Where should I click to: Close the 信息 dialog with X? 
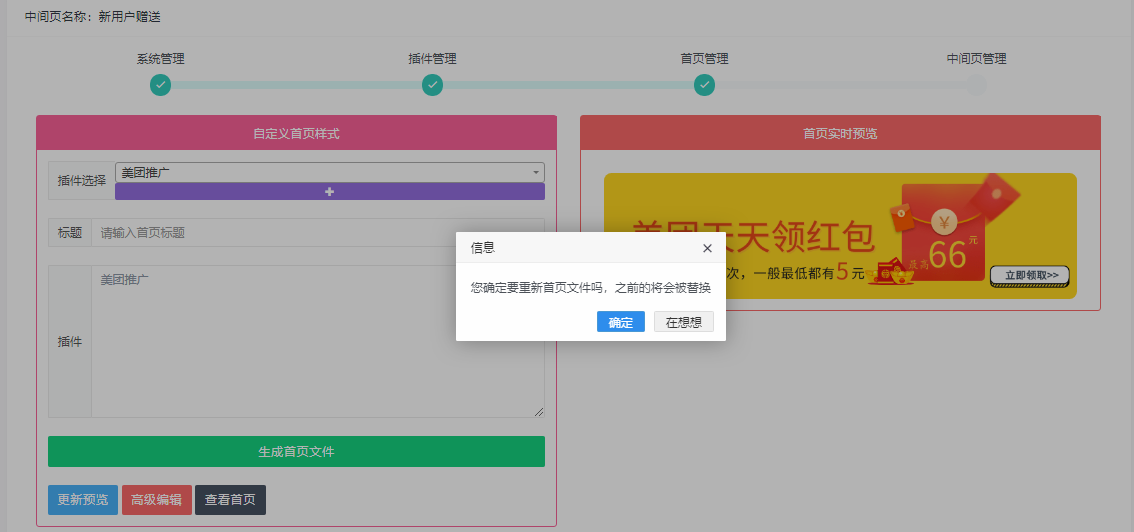click(x=707, y=248)
